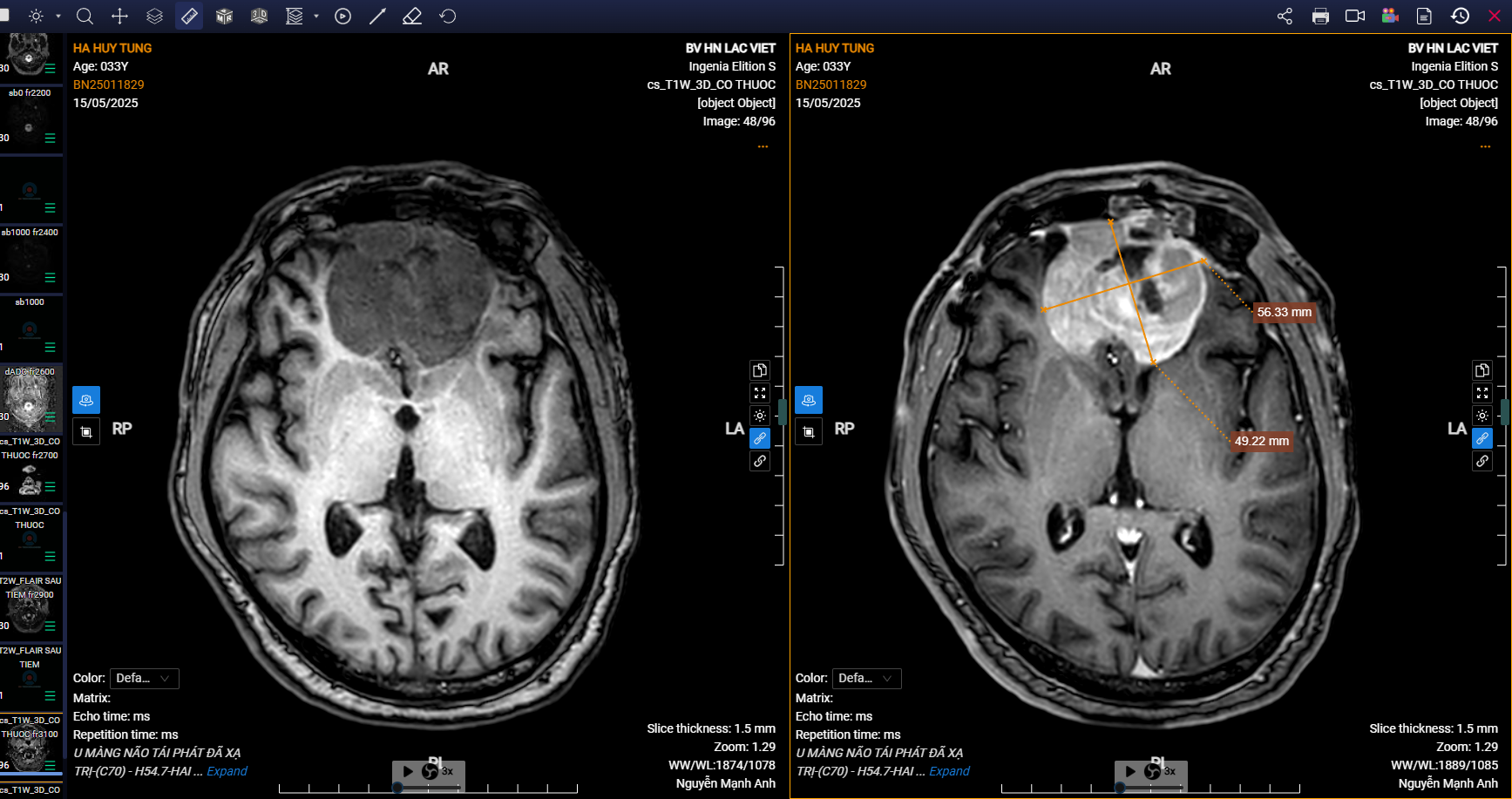This screenshot has width=1512, height=799.
Task: Select the ruler measurement tool
Action: click(189, 17)
